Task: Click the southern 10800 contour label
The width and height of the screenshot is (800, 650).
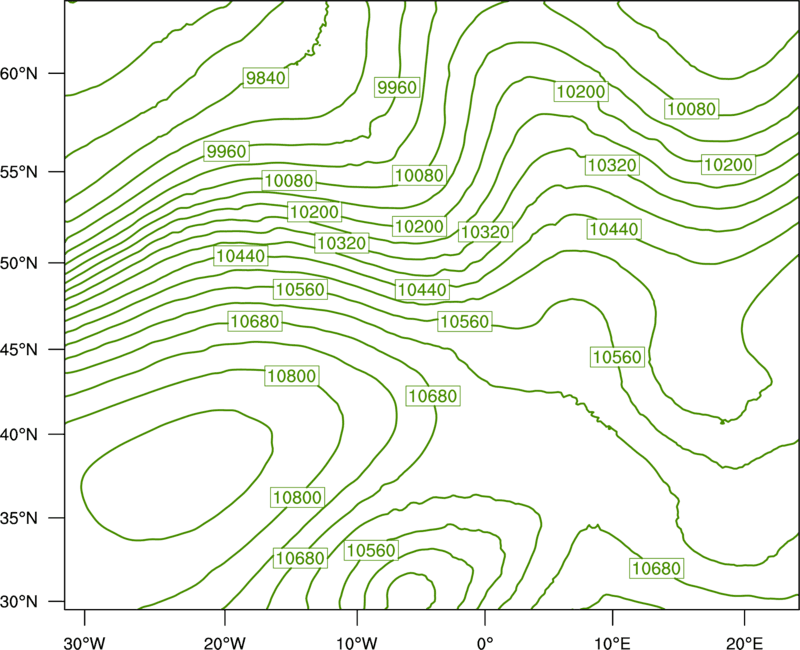Action: pyautogui.click(x=297, y=497)
